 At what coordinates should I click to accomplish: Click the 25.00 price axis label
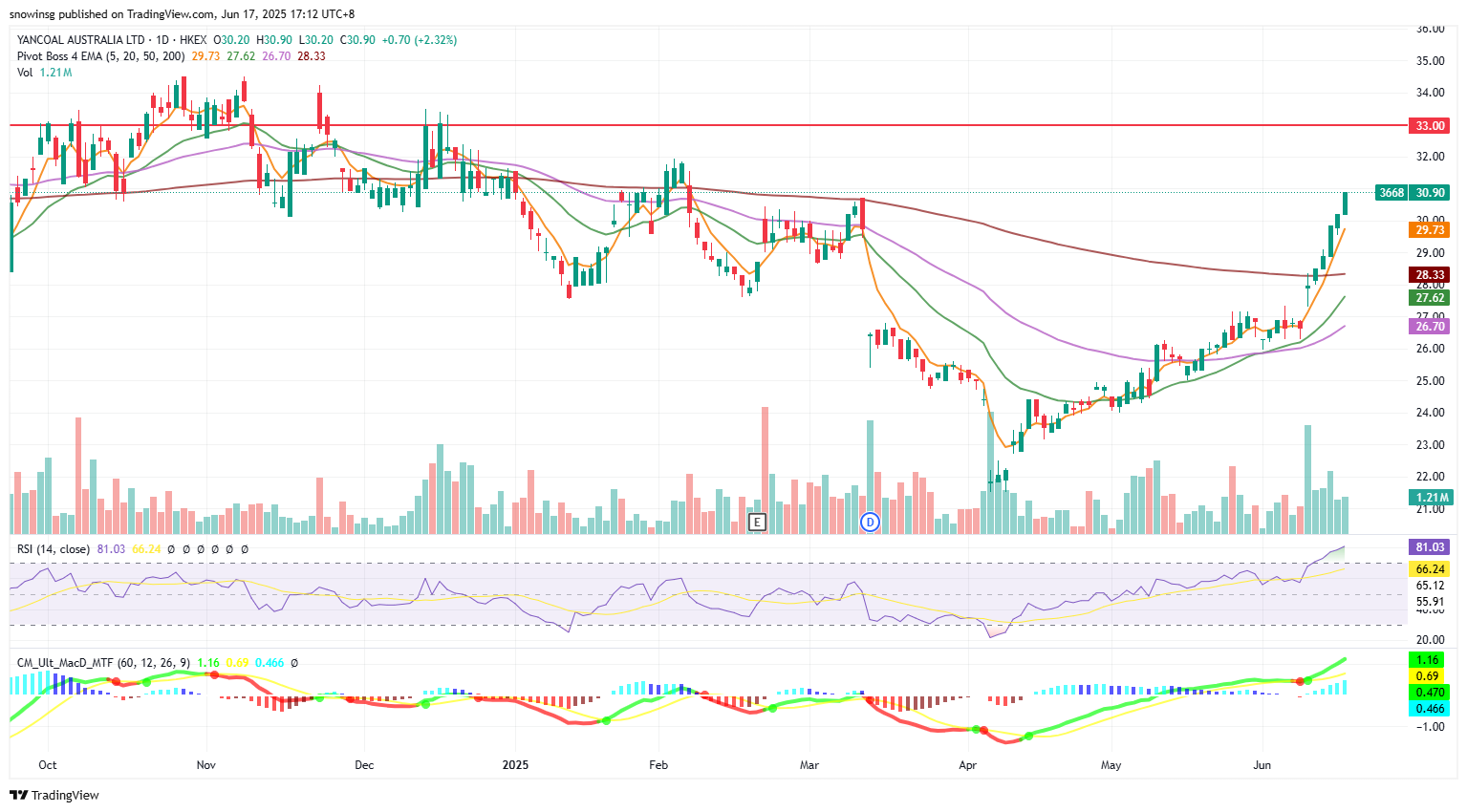click(1430, 381)
